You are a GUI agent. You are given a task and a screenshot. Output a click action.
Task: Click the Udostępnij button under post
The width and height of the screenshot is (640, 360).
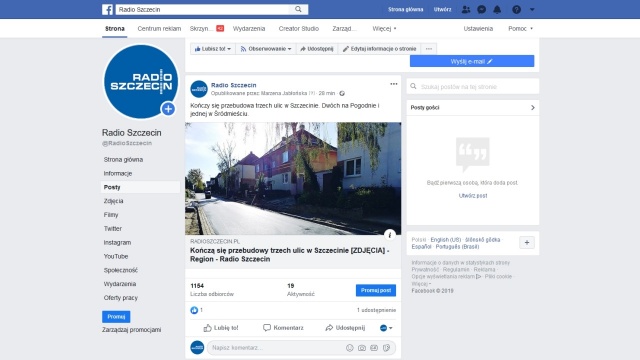(345, 328)
